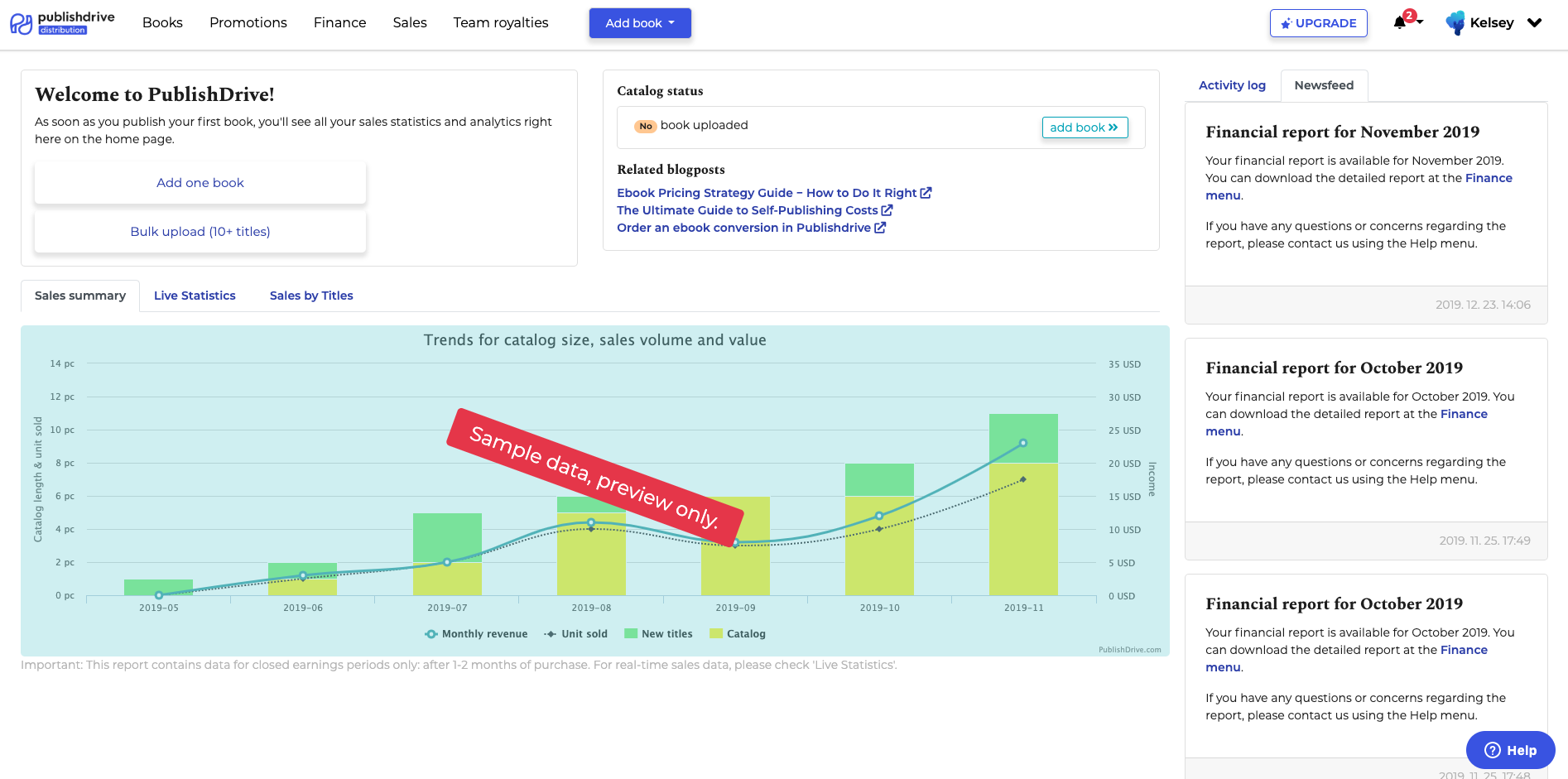
Task: Click external link icon beside Self-Publishing Costs
Action: tap(887, 210)
